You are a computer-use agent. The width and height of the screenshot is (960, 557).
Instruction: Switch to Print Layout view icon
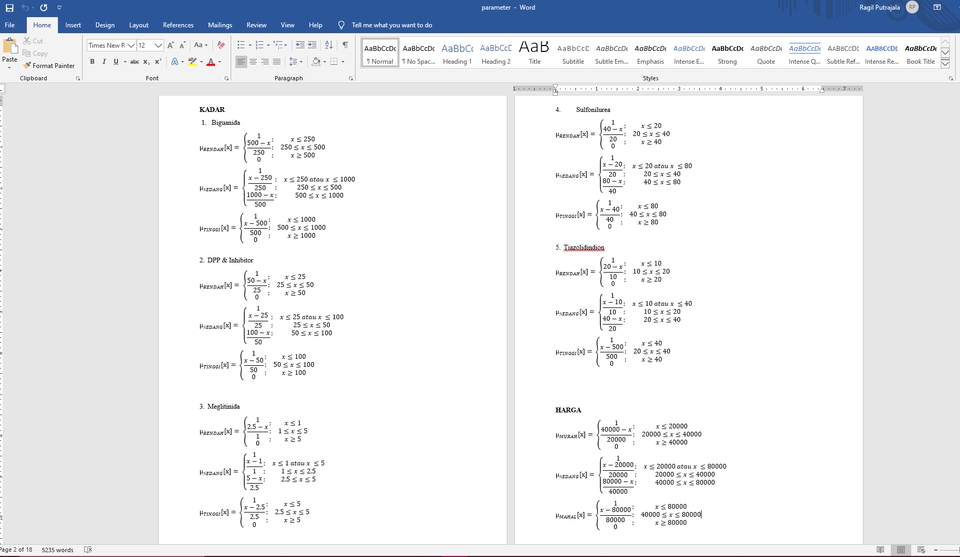901,550
